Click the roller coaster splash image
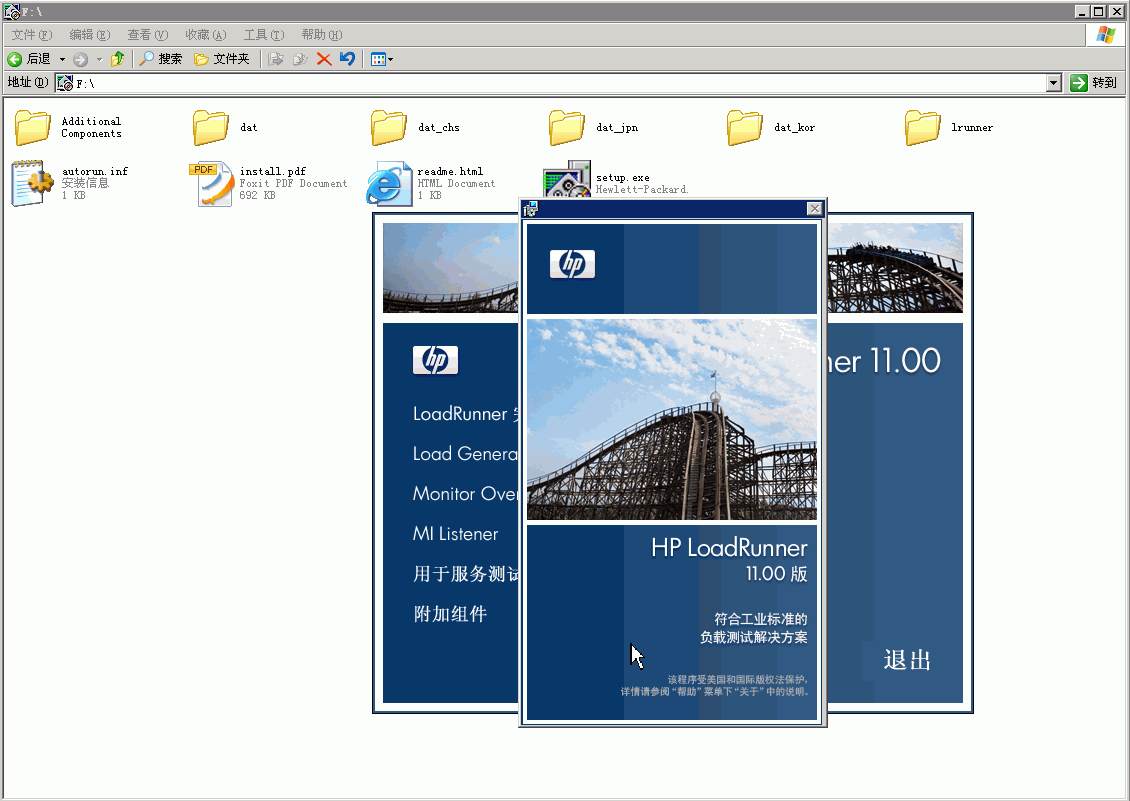Image resolution: width=1130 pixels, height=801 pixels. 672,420
